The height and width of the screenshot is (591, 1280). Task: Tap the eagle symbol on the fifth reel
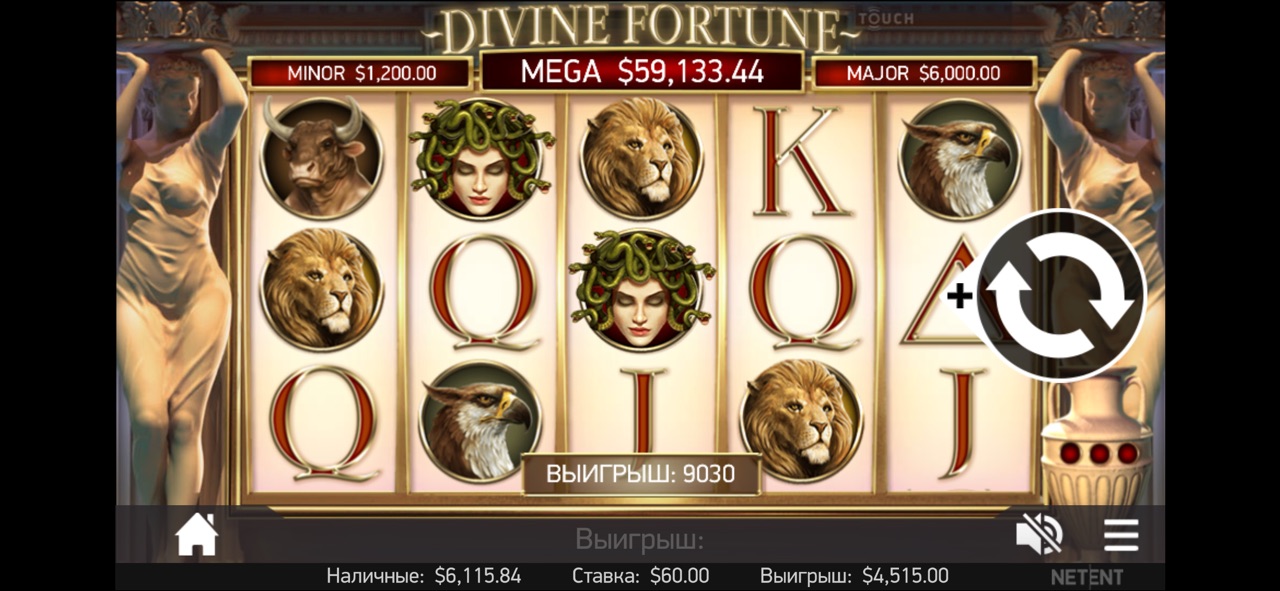pos(960,157)
